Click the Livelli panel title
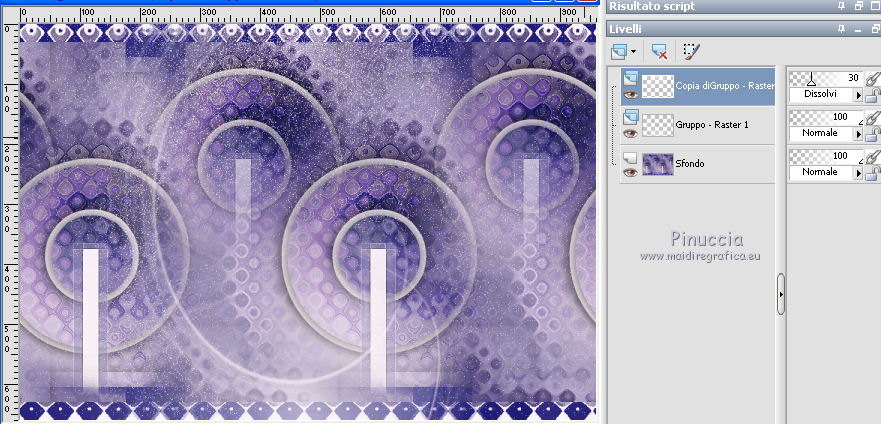Image resolution: width=881 pixels, height=424 pixels. click(626, 29)
